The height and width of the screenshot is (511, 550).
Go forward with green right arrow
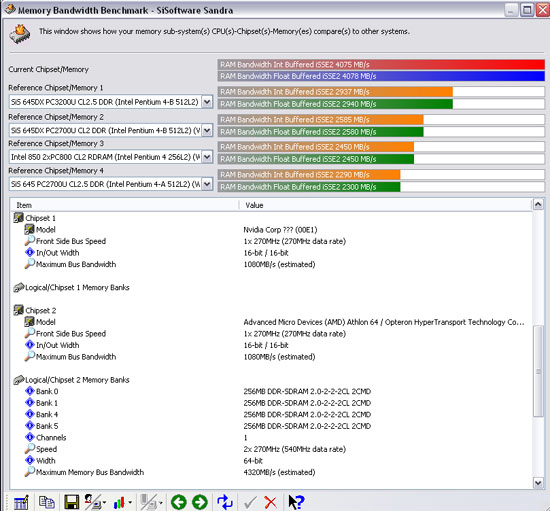pyautogui.click(x=200, y=503)
